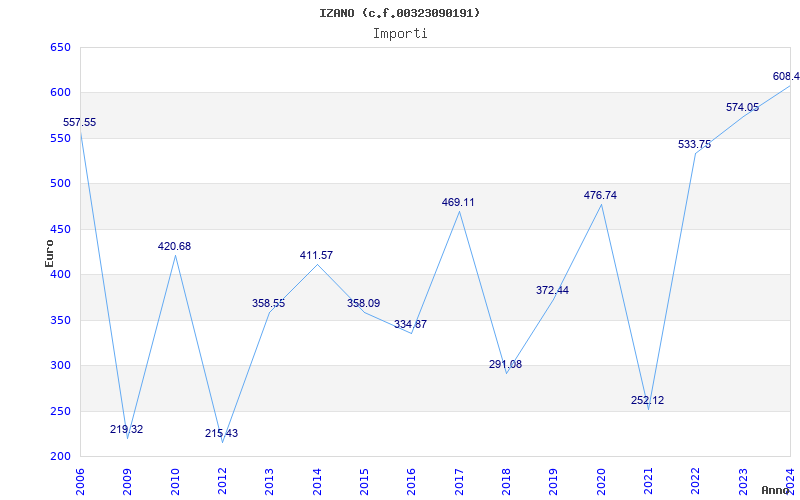Viewport: 800px width, 500px height.
Task: Click the 200 y-axis tick value
Action: [x=60, y=457]
